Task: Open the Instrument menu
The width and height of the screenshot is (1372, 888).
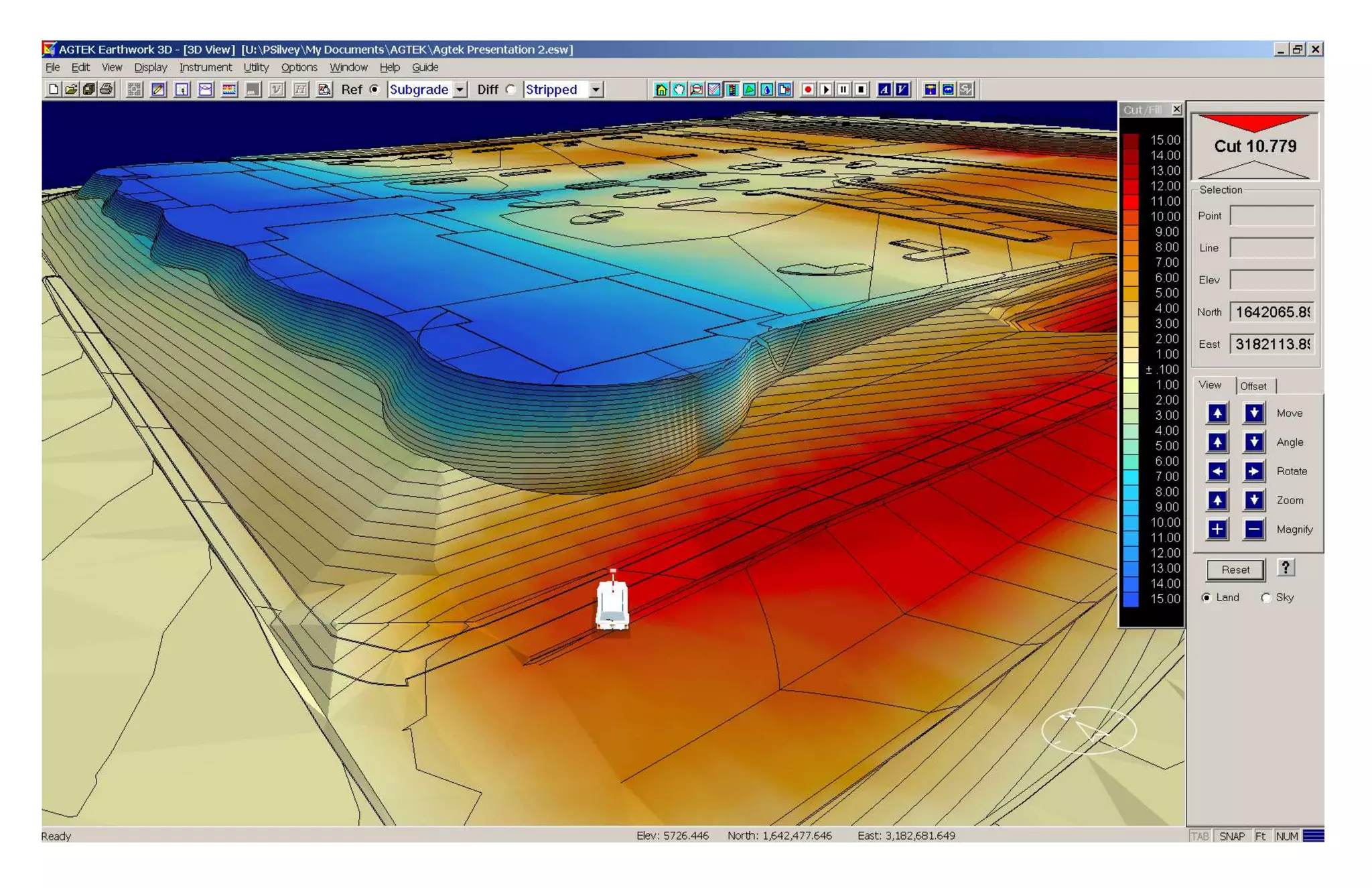Action: tap(205, 67)
